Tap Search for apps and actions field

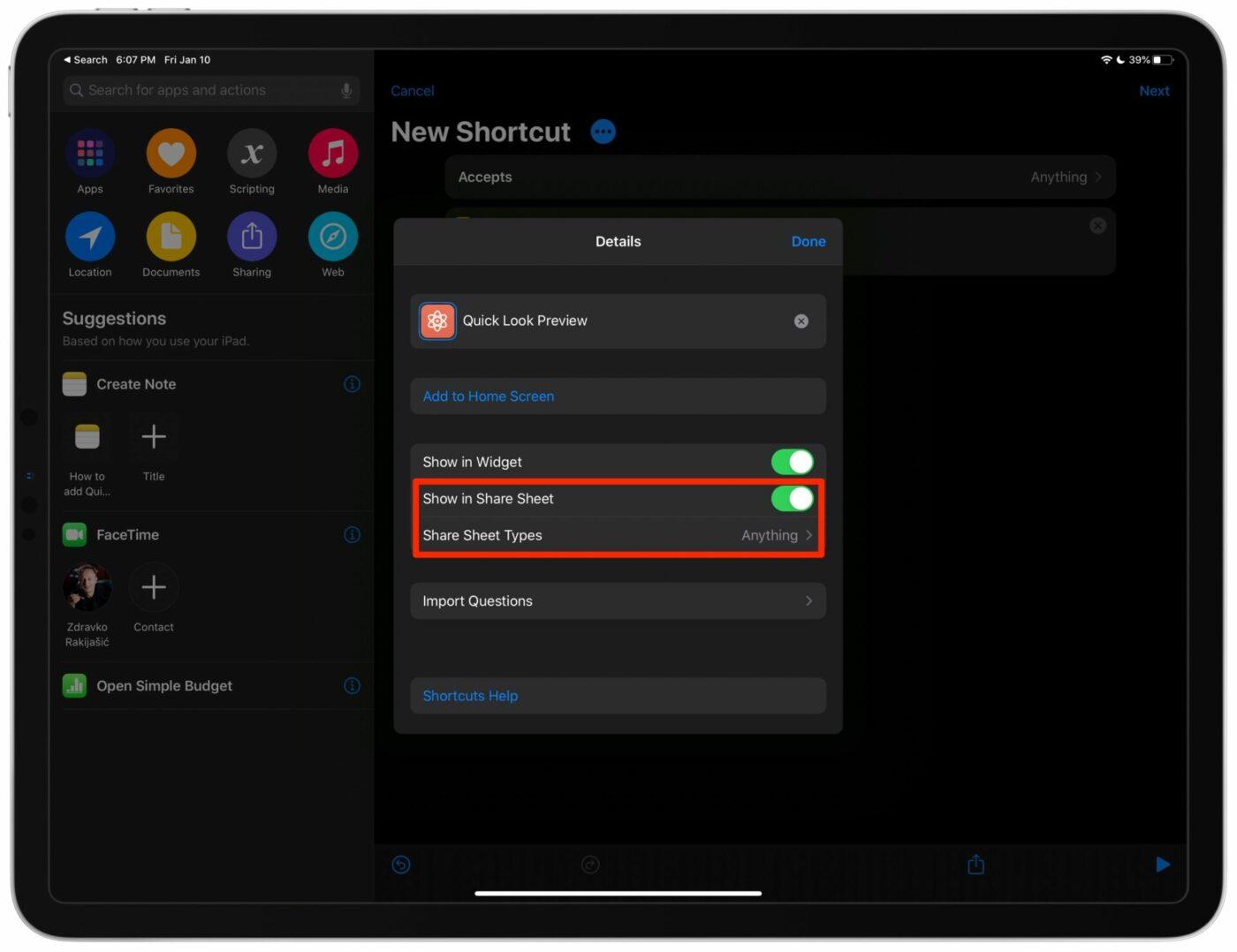tap(211, 90)
